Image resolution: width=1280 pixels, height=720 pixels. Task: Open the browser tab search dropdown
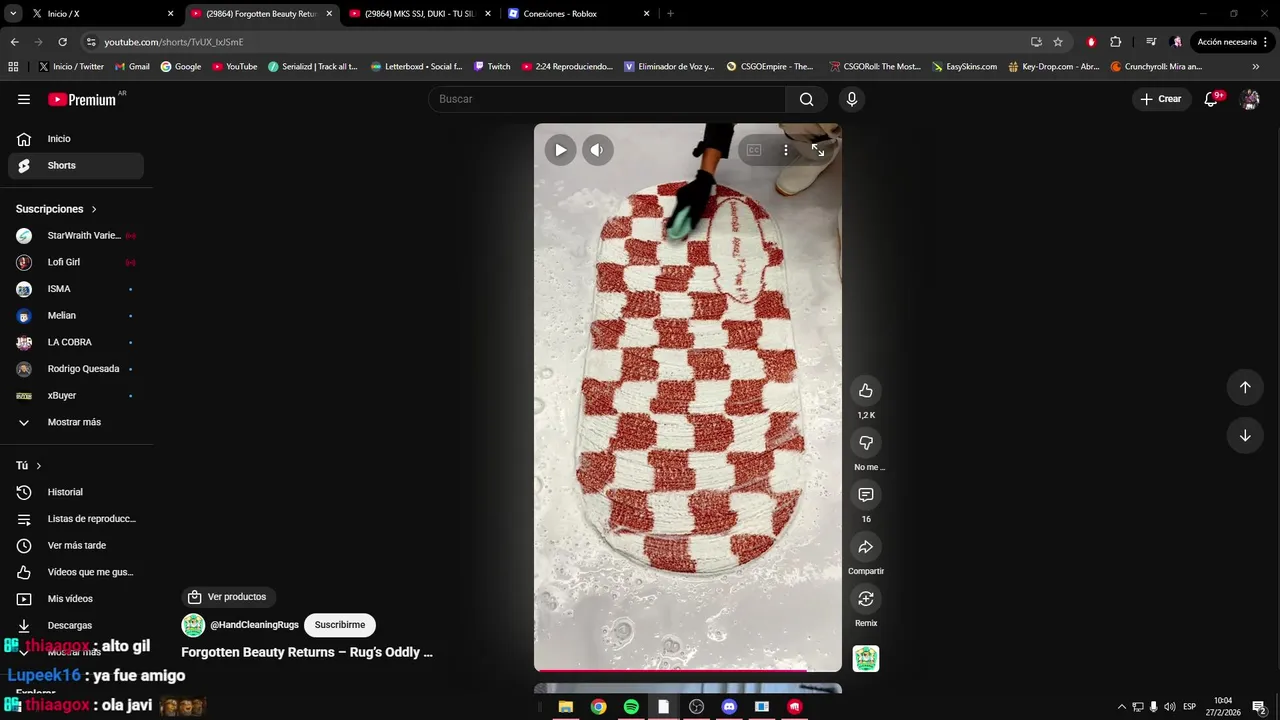[x=13, y=14]
